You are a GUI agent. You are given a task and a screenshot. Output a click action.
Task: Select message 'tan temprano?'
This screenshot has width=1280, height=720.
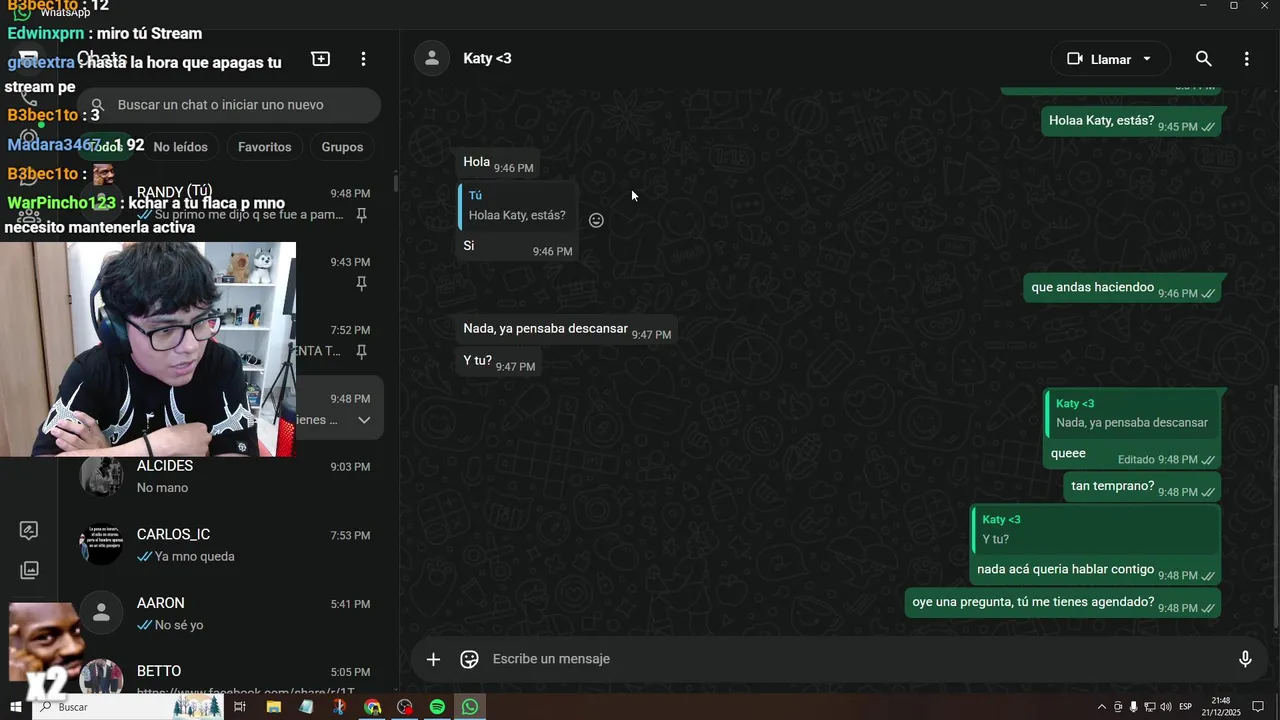pos(1142,487)
